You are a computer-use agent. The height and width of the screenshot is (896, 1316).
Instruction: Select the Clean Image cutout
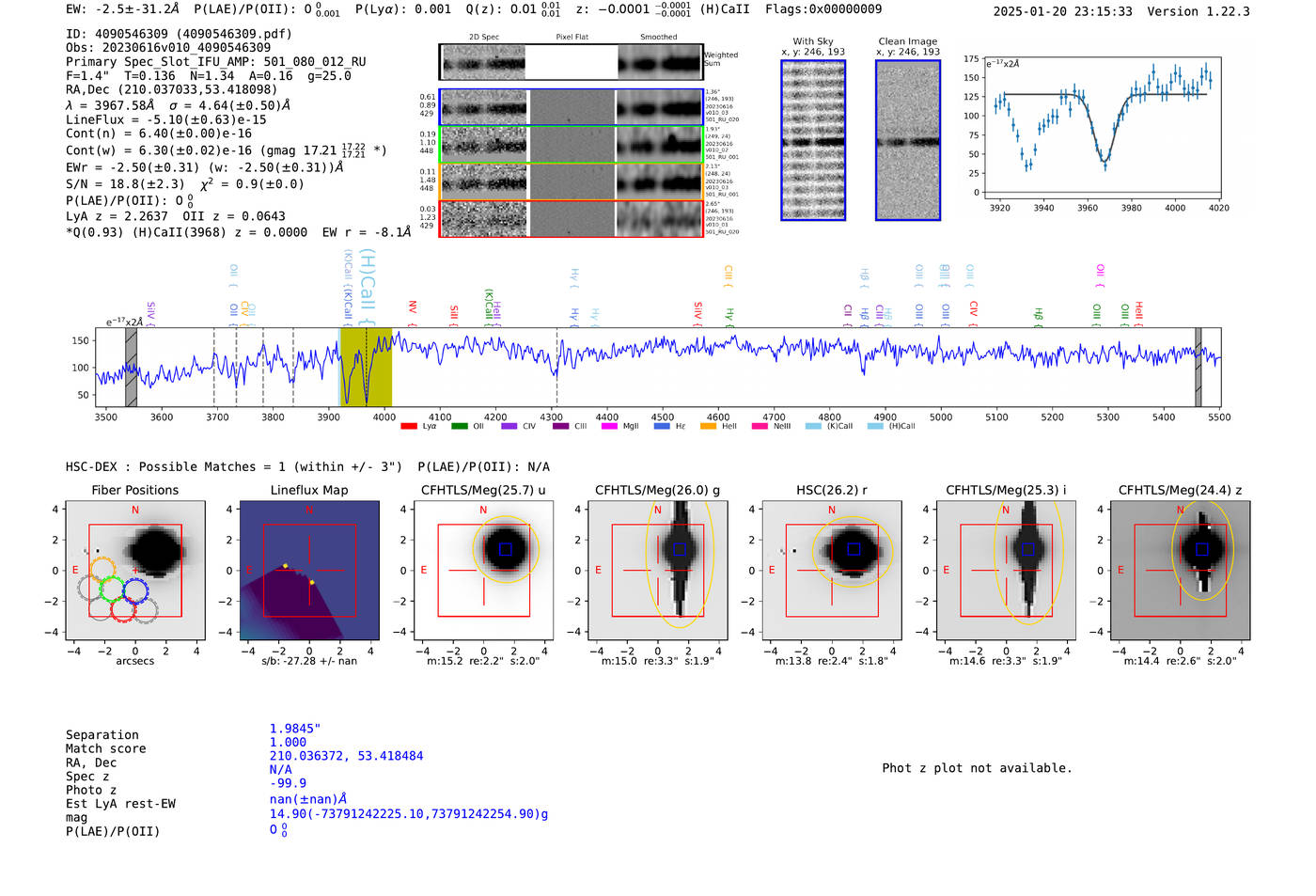pos(907,140)
